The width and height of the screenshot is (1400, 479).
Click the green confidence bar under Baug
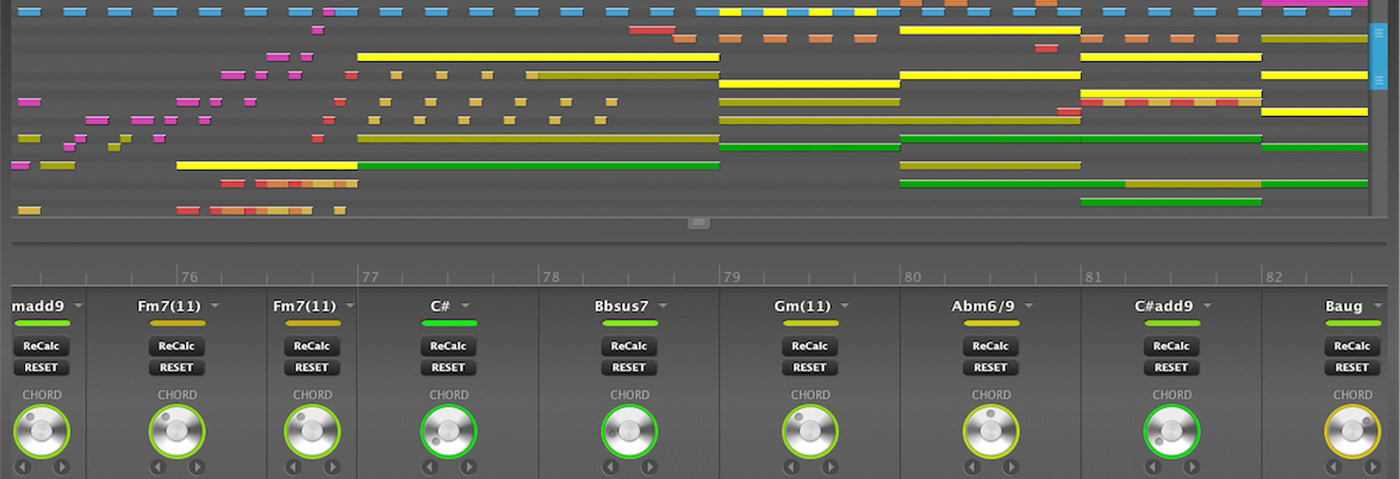click(x=1353, y=323)
